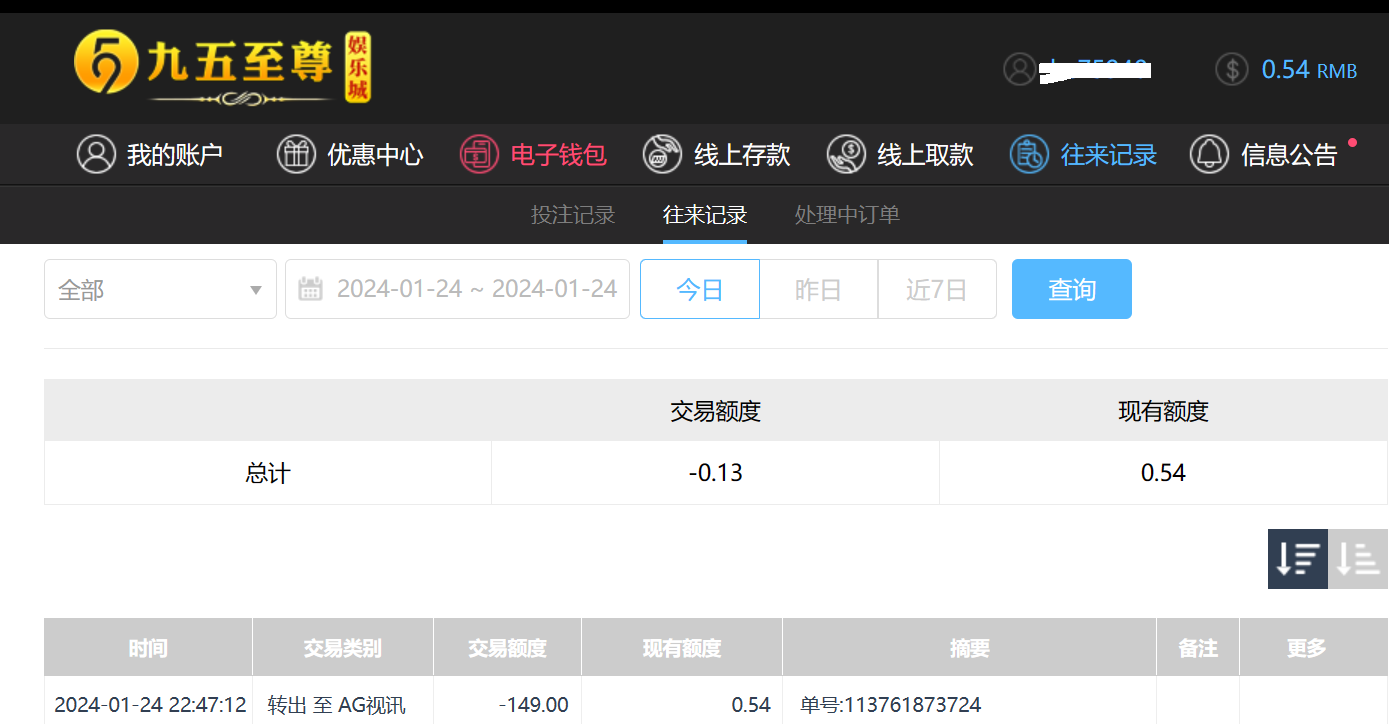The height and width of the screenshot is (724, 1389).
Task: Click the -0.13 total value
Action: point(716,473)
